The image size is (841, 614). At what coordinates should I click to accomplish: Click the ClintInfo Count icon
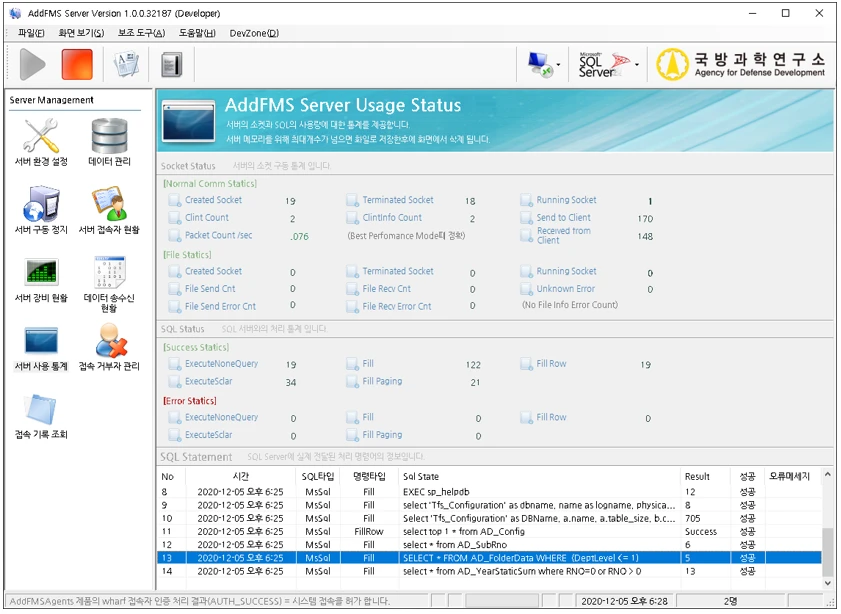[x=352, y=218]
